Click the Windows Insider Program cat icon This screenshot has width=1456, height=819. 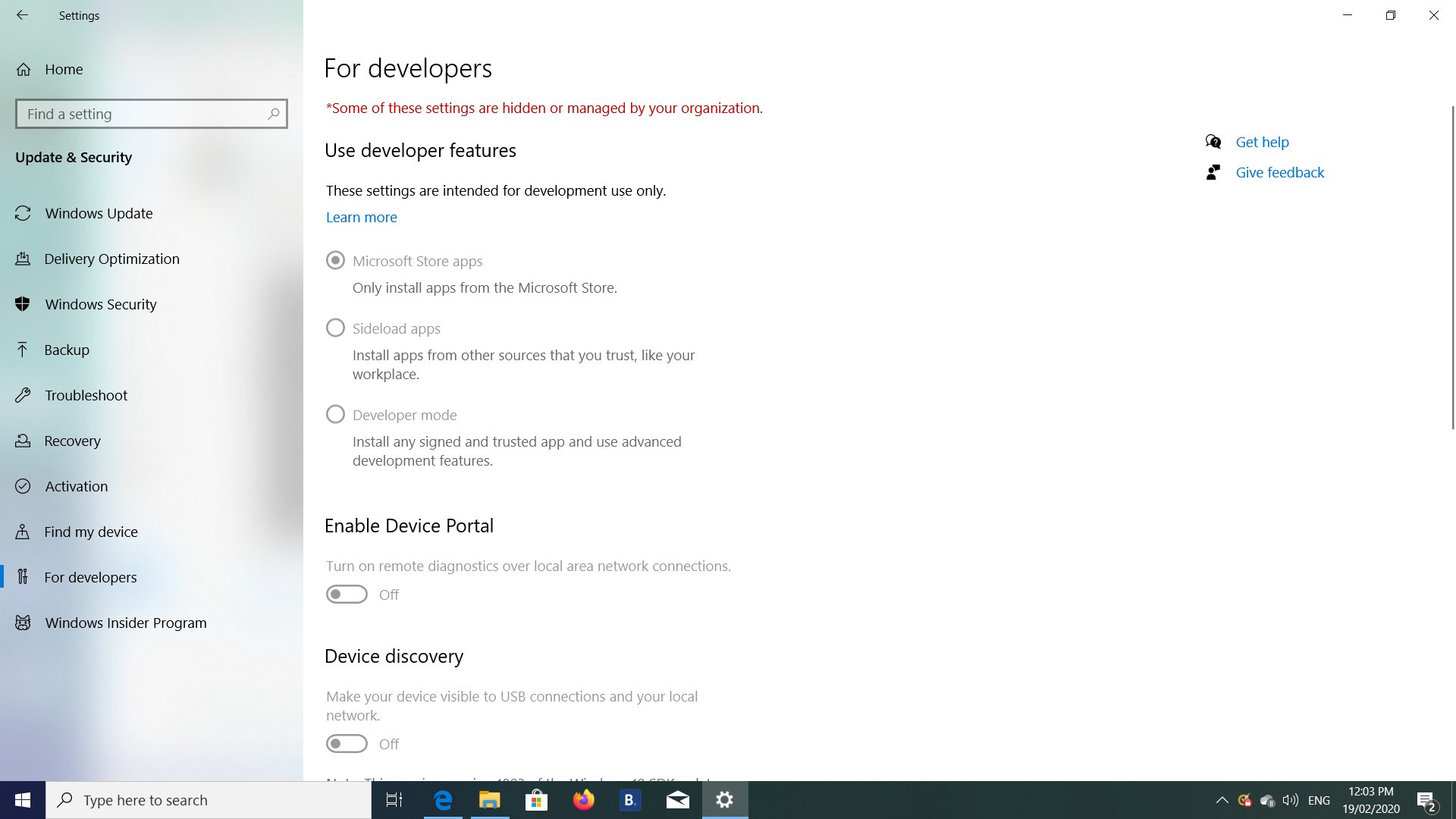click(x=23, y=623)
